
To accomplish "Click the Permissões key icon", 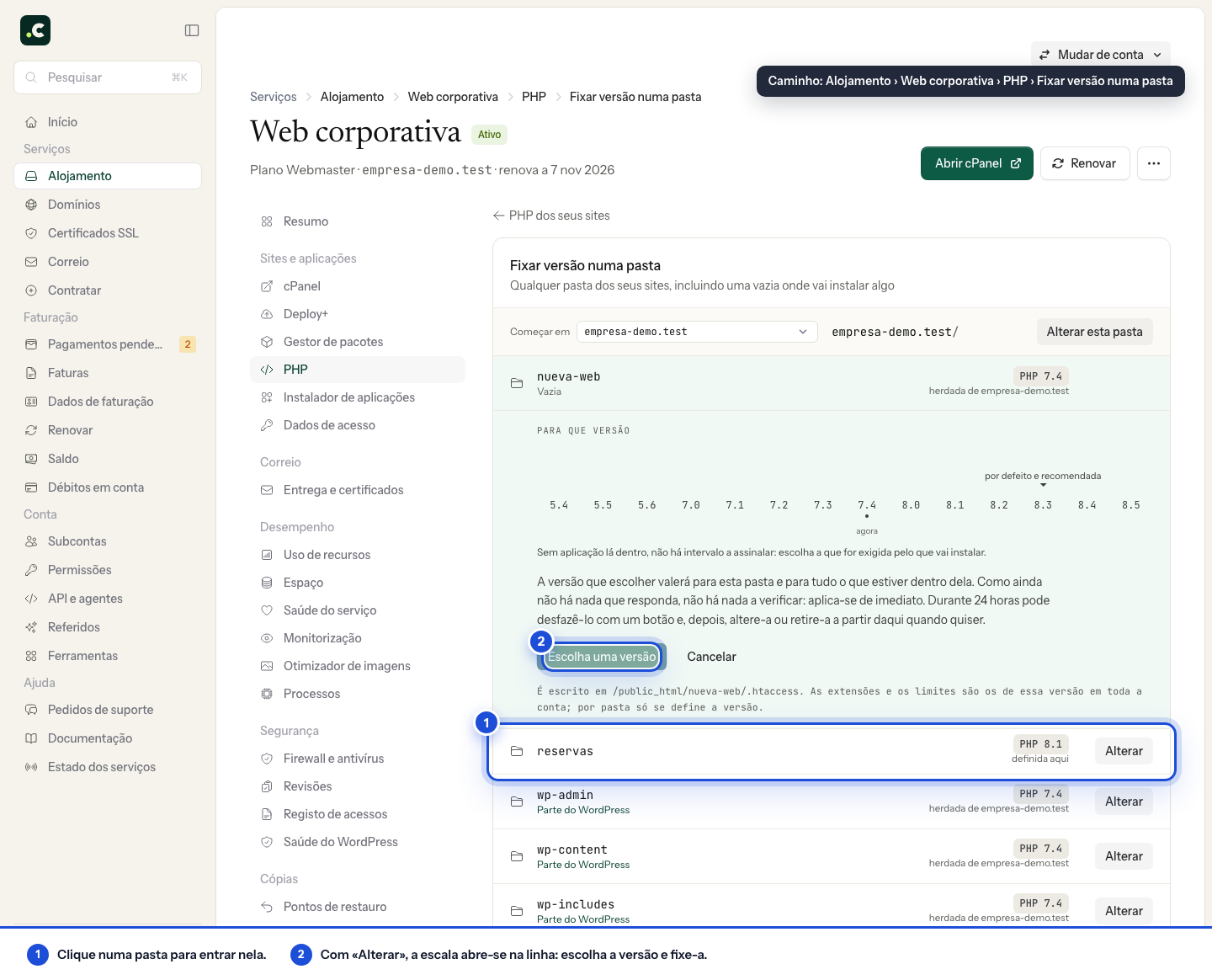I will pos(31,570).
